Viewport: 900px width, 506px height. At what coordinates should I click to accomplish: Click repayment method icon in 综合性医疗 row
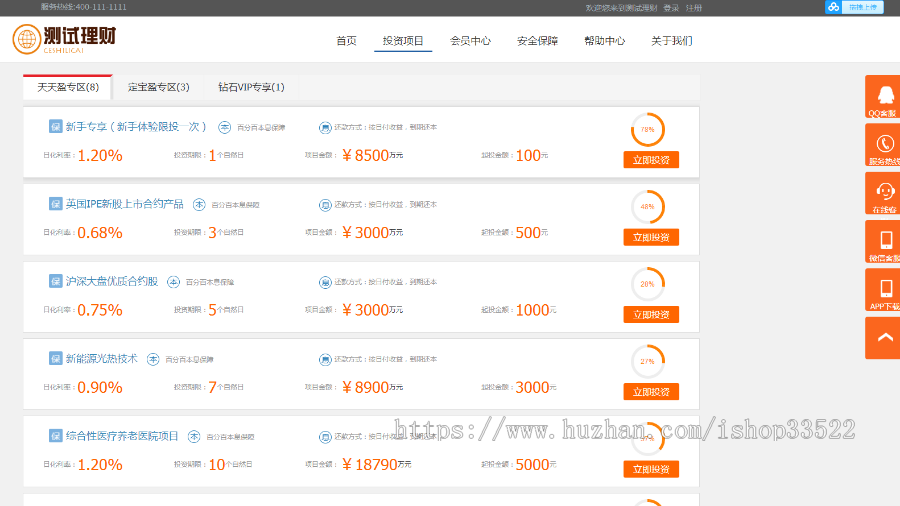point(325,437)
